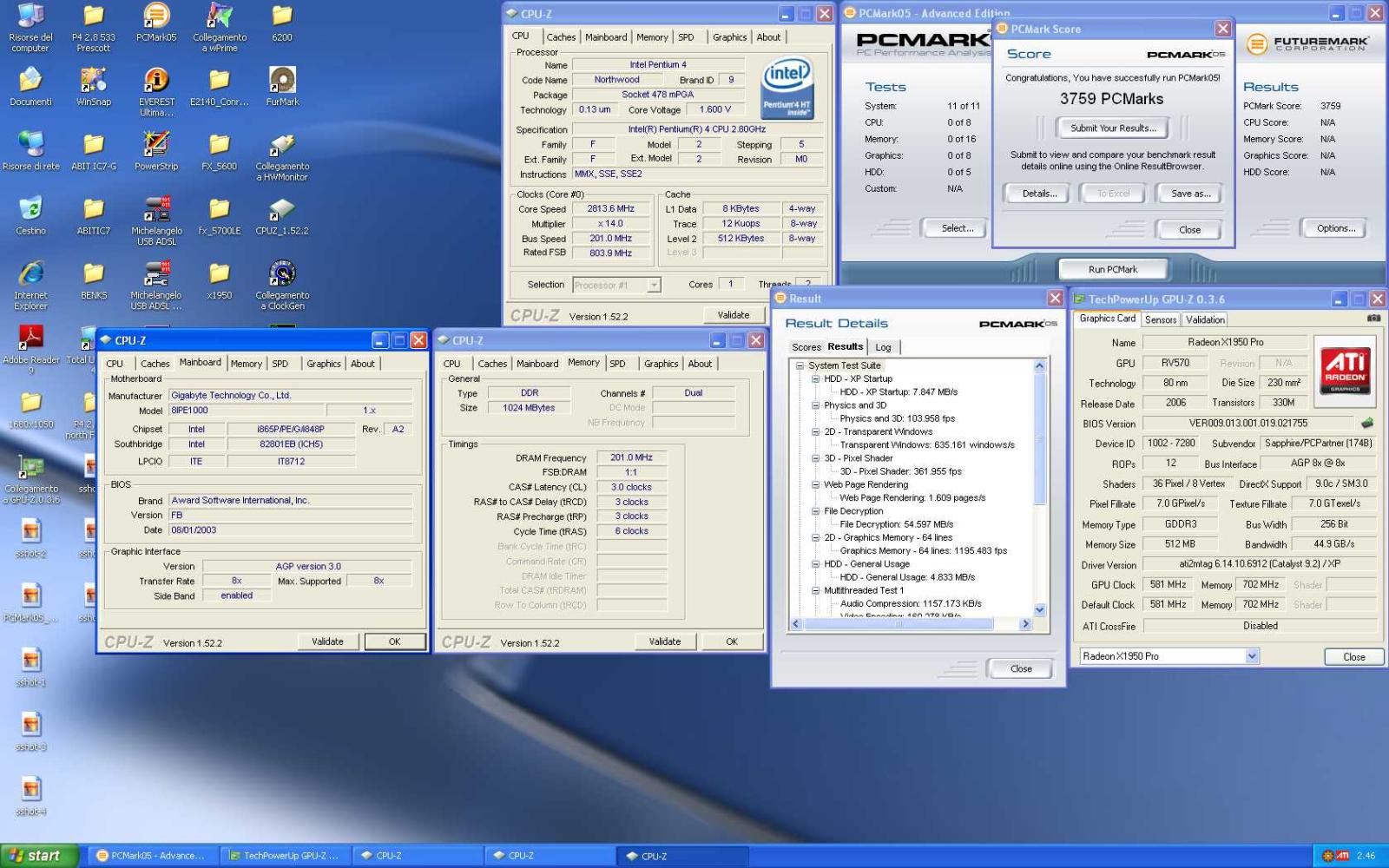1389x868 pixels.
Task: Open the Risorse del computer icon
Action: [31, 27]
